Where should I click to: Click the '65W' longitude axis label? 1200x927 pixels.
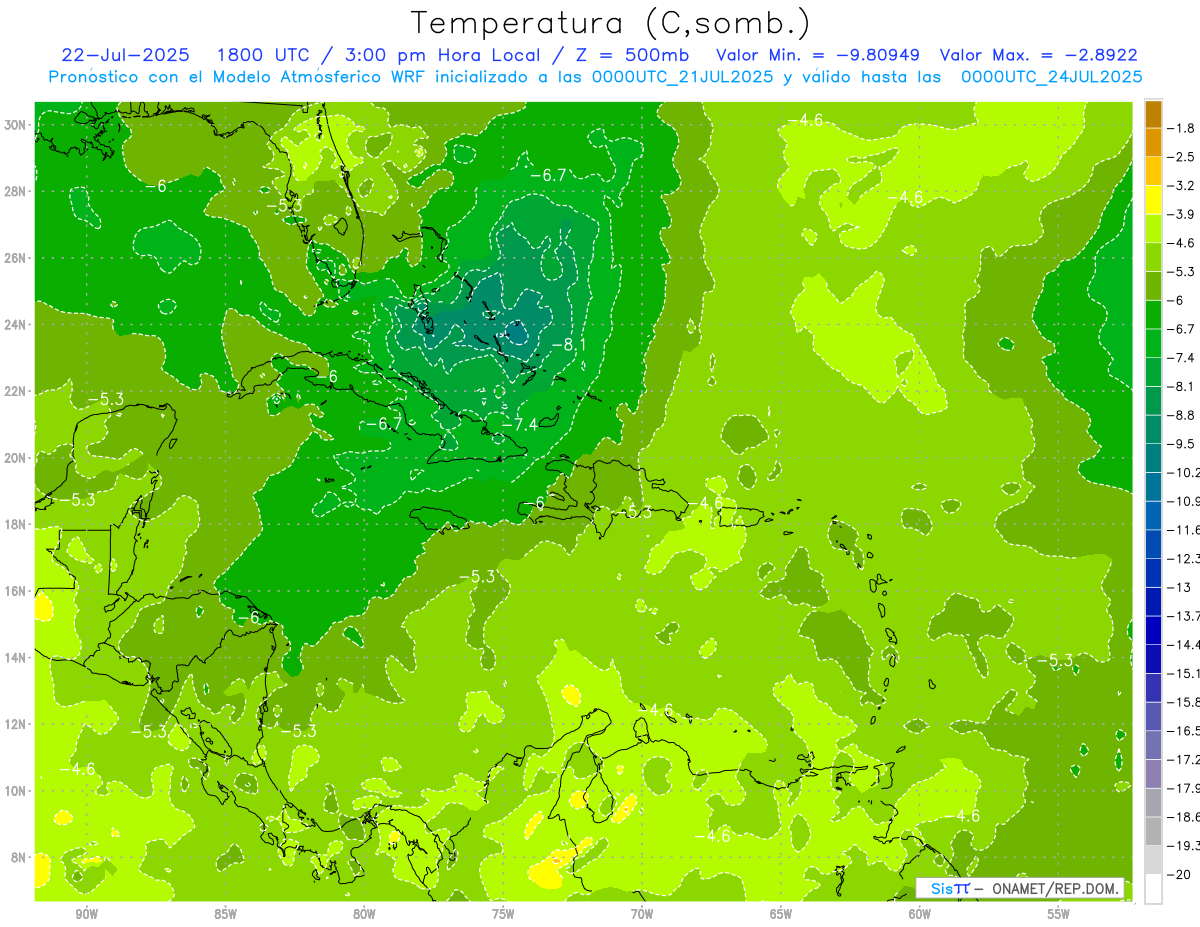coord(781,914)
